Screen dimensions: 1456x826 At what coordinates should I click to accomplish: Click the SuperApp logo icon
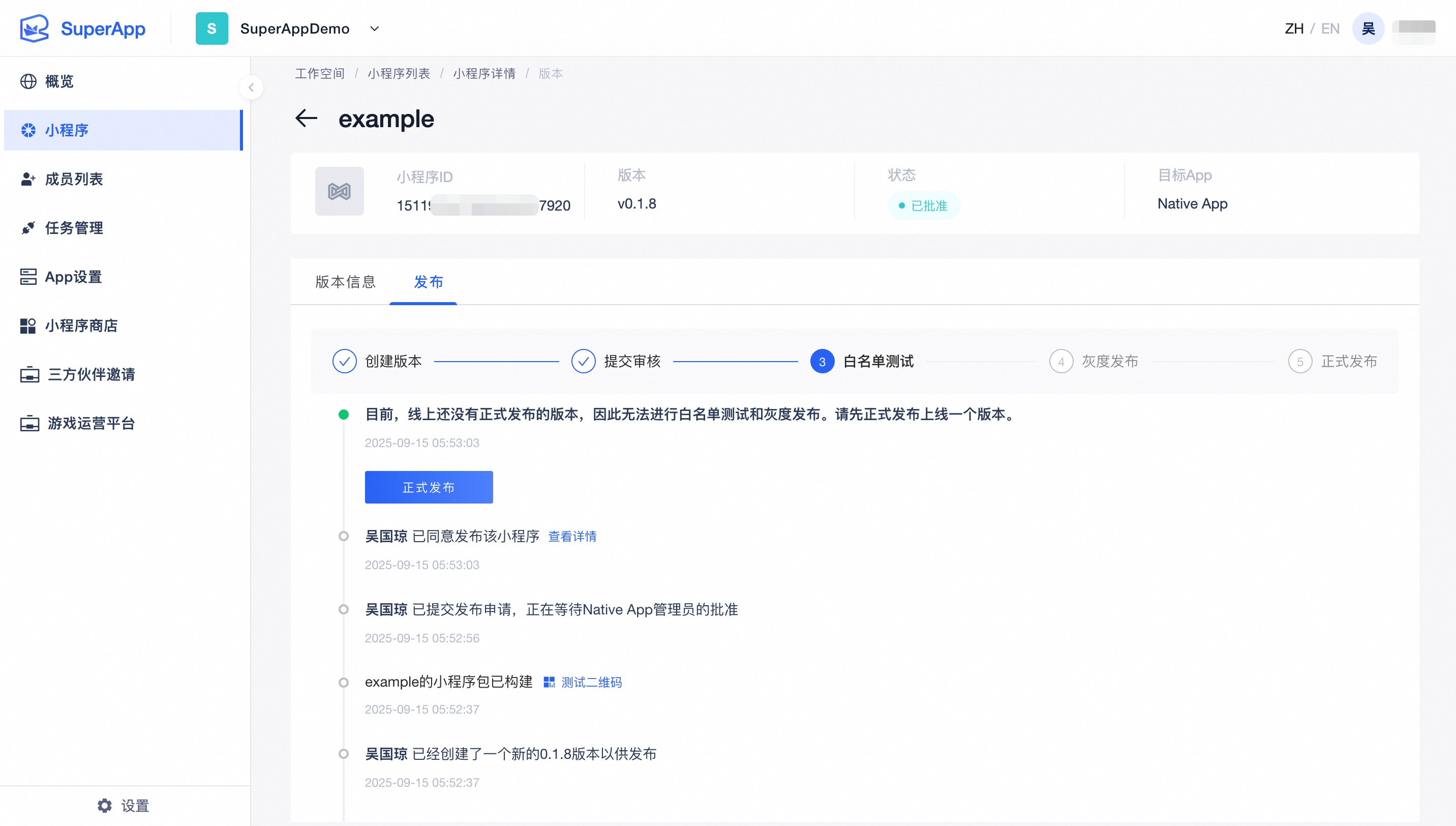click(x=34, y=28)
